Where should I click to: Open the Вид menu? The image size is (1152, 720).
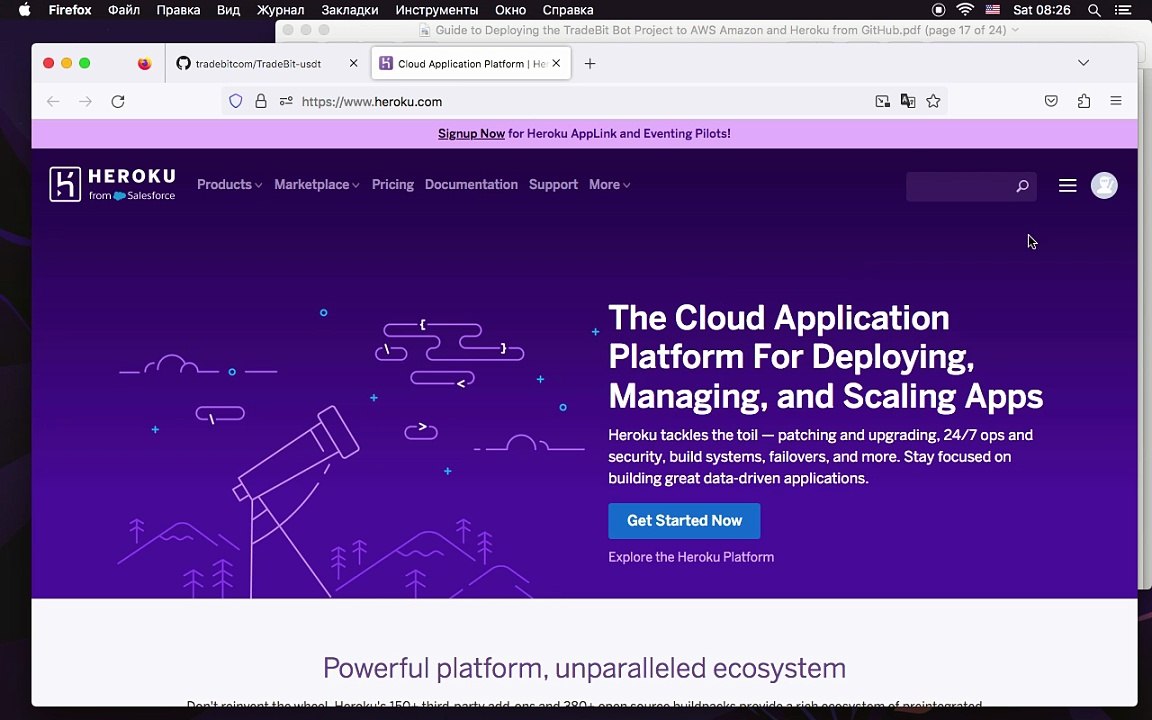[228, 10]
